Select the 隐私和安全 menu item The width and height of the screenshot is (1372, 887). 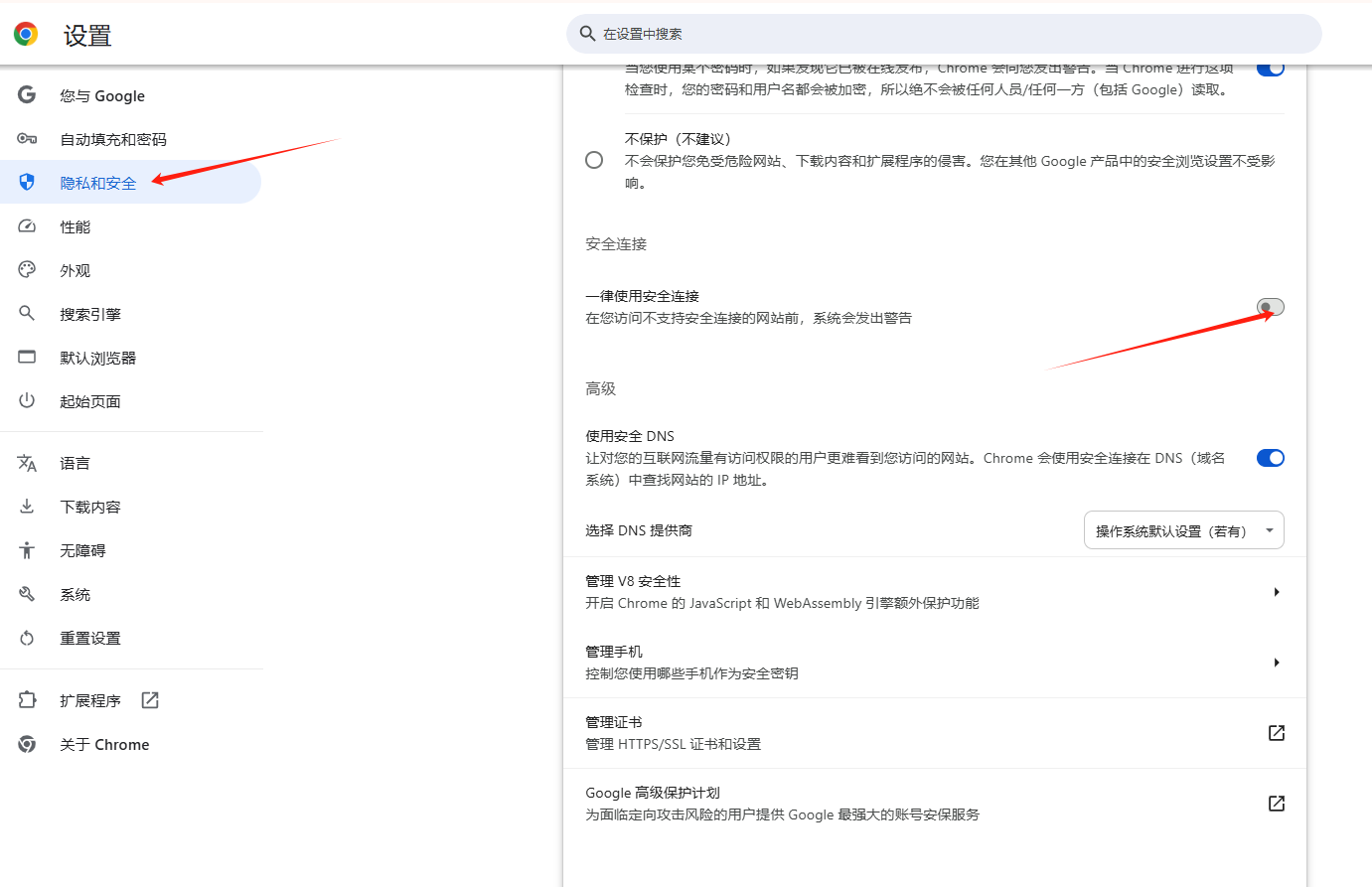130,183
